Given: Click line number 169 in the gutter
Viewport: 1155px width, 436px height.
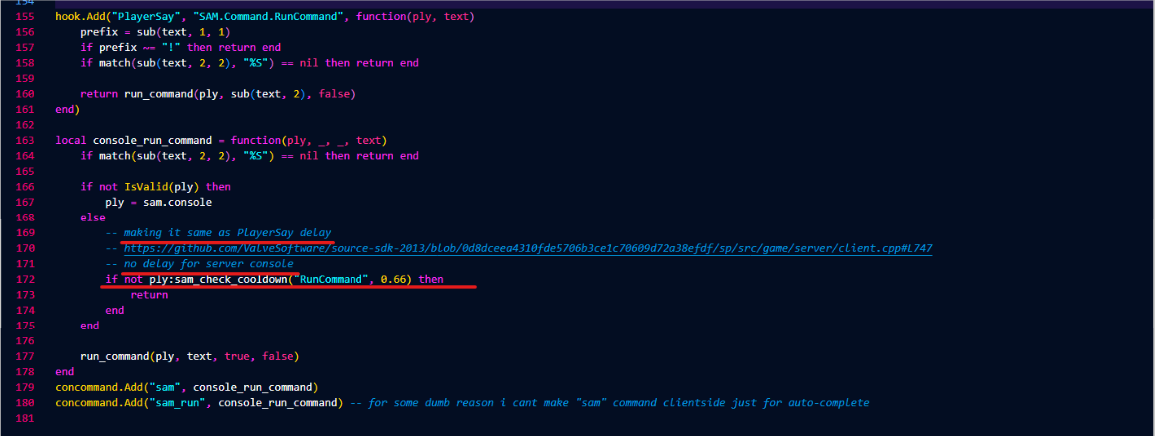Looking at the screenshot, I should [24, 233].
